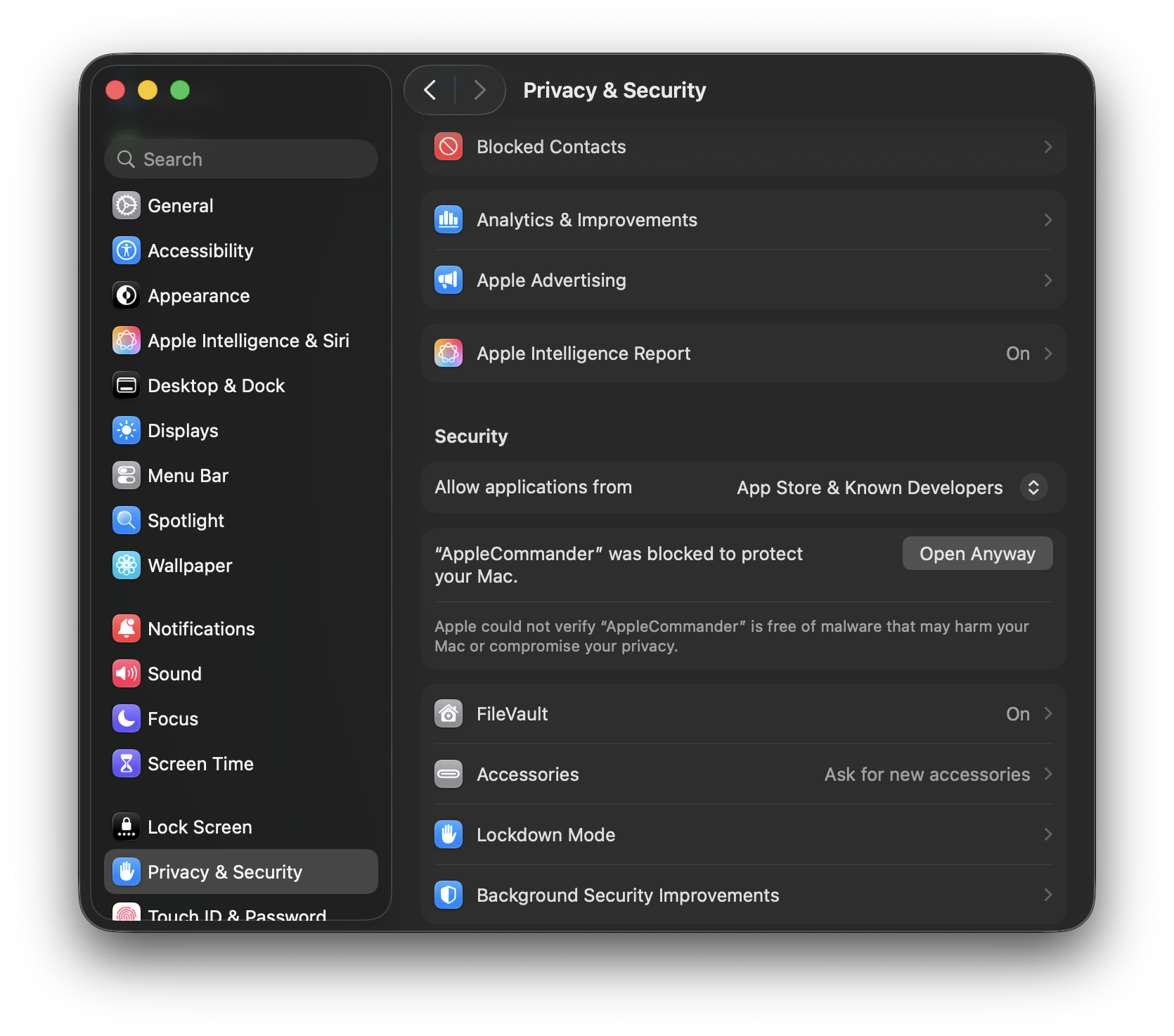Expand Apple Advertising via its chevron
The image size is (1174, 1036).
pos(1047,280)
